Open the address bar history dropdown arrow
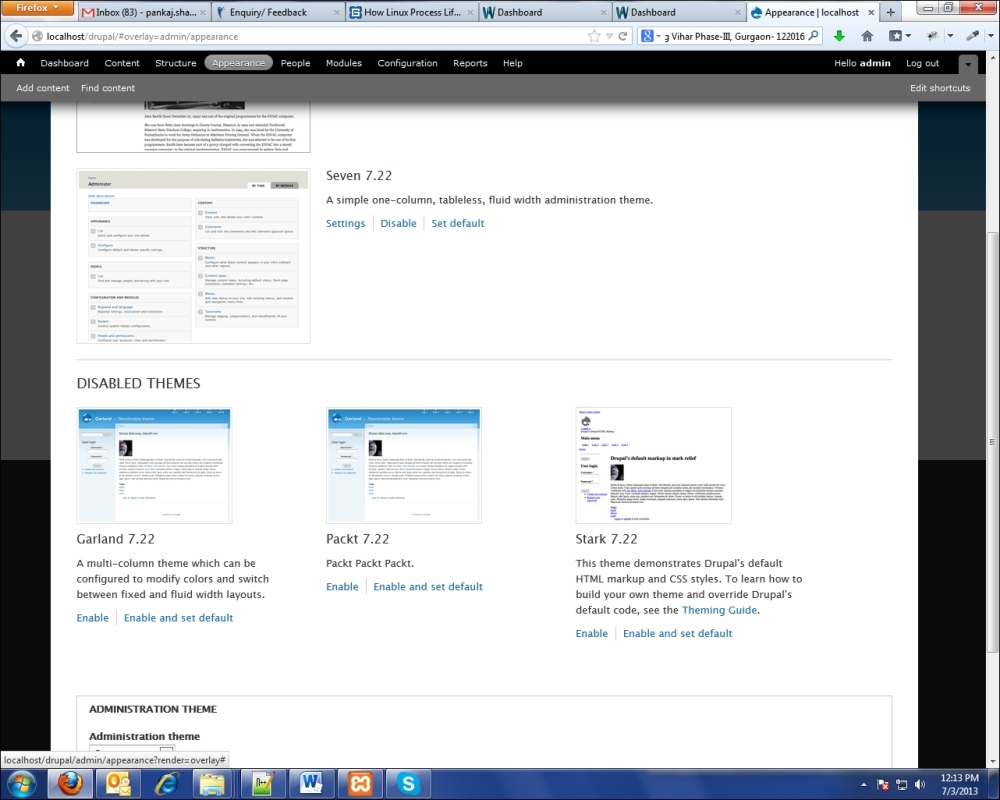Screen dimensions: 1000x800 tap(609, 36)
